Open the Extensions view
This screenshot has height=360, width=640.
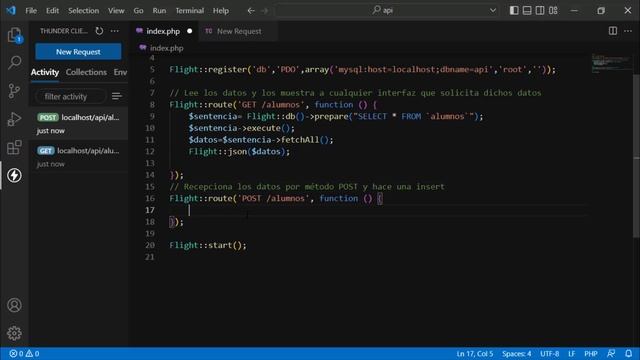tap(14, 147)
